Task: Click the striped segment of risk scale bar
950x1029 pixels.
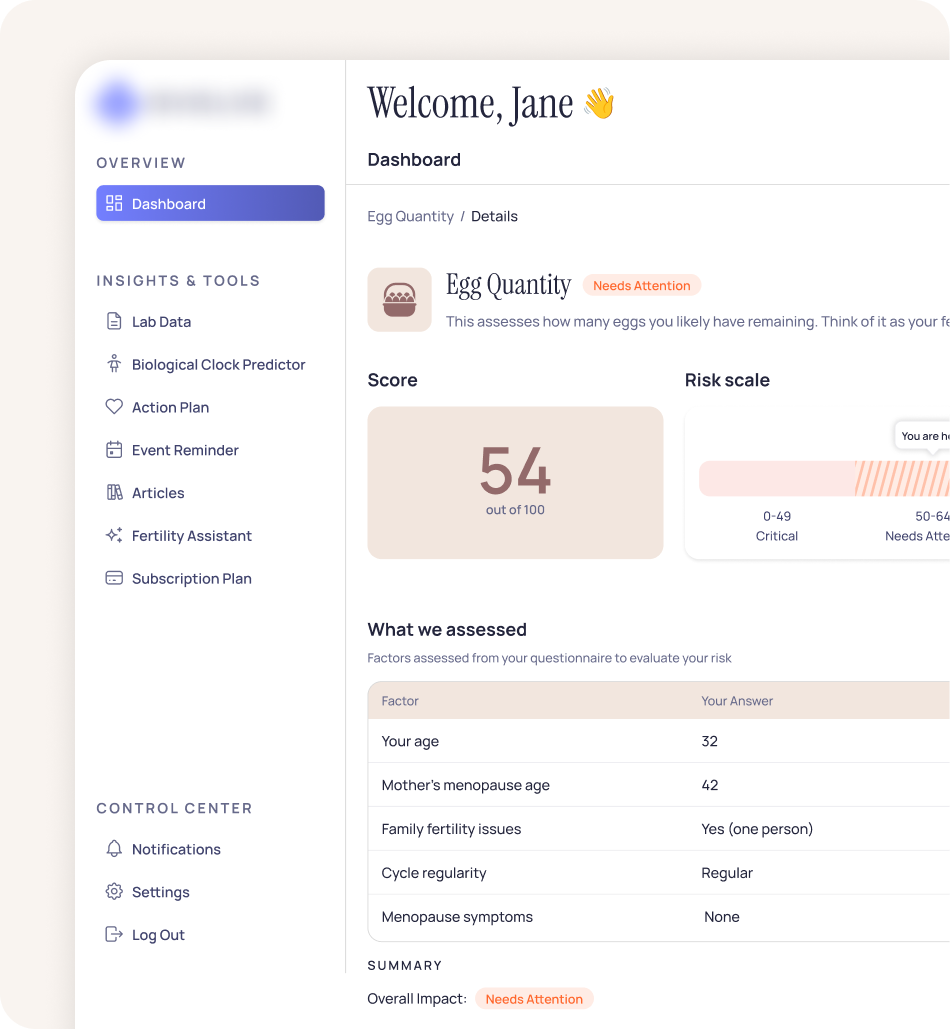Action: click(900, 479)
